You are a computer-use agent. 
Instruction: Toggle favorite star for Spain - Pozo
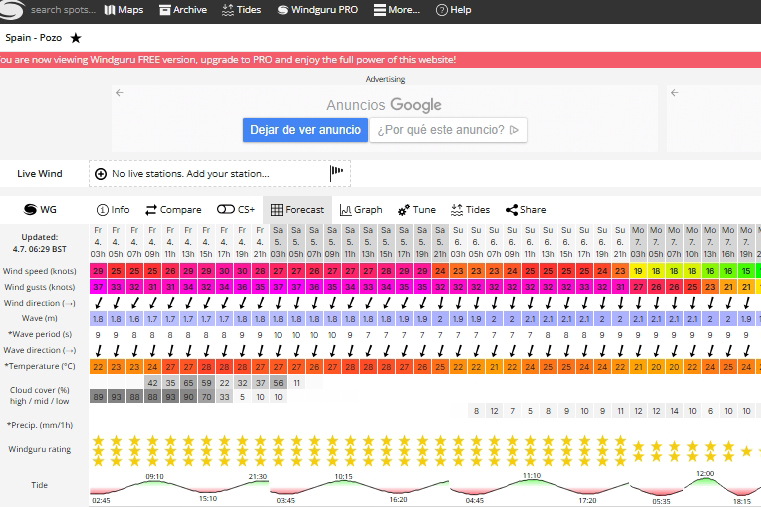pos(76,37)
